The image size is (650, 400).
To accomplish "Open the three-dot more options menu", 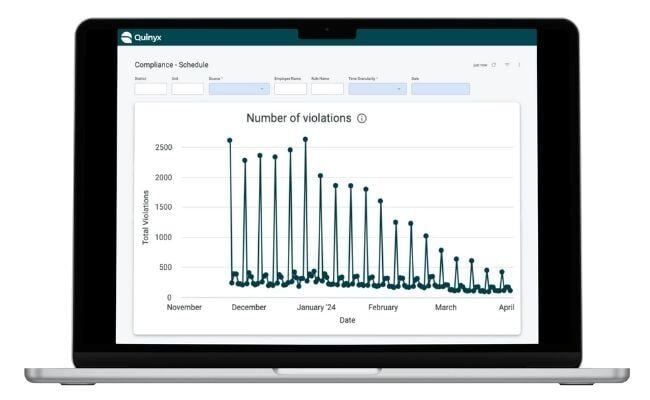I will (519, 65).
